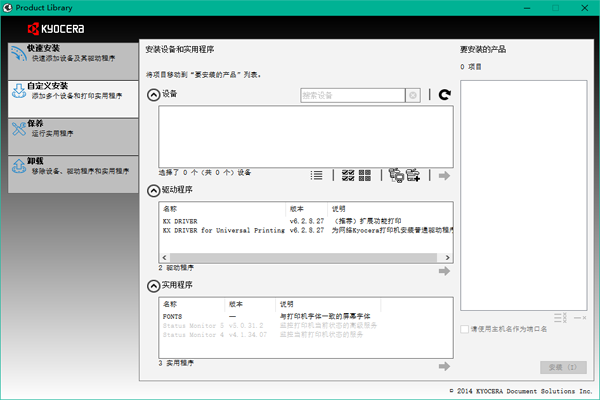Click the 搜索设备 search field
The width and height of the screenshot is (600, 400).
pyautogui.click(x=352, y=95)
